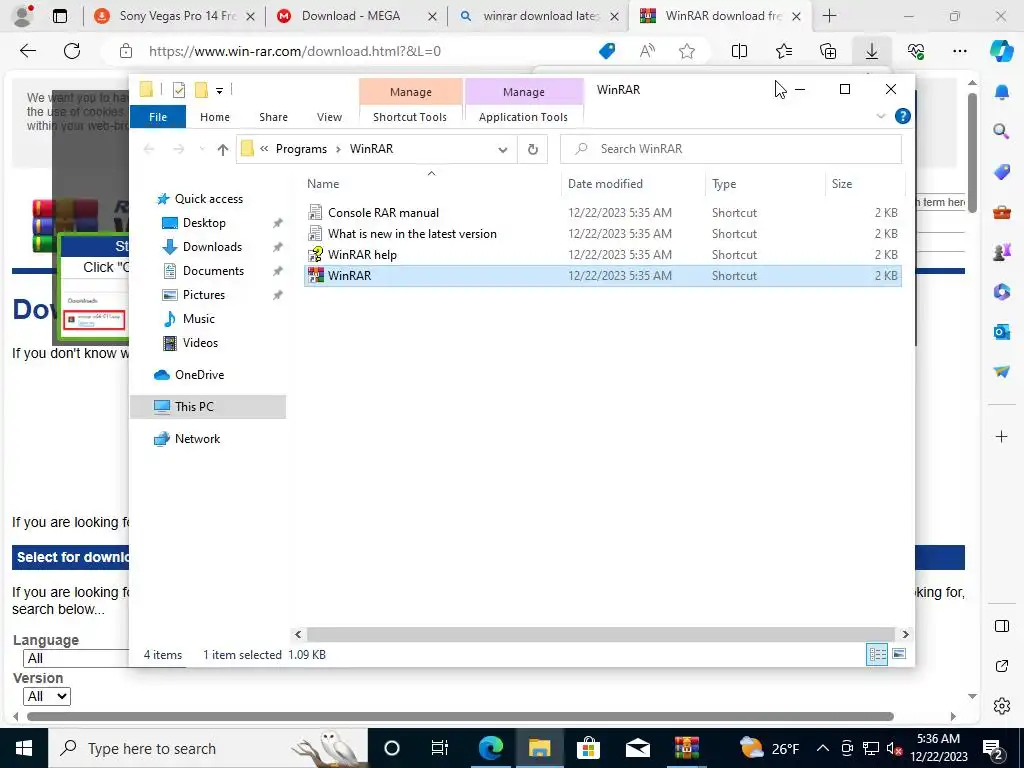Open recent locations dropdown arrow
This screenshot has width=1024, height=768.
202,150
